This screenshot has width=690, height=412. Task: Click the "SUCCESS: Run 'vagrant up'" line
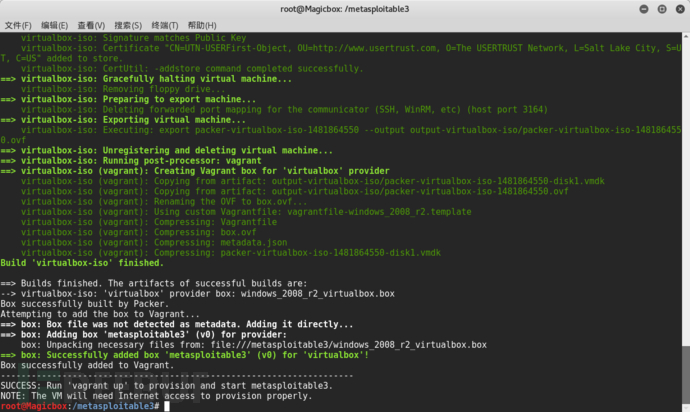[x=166, y=386]
